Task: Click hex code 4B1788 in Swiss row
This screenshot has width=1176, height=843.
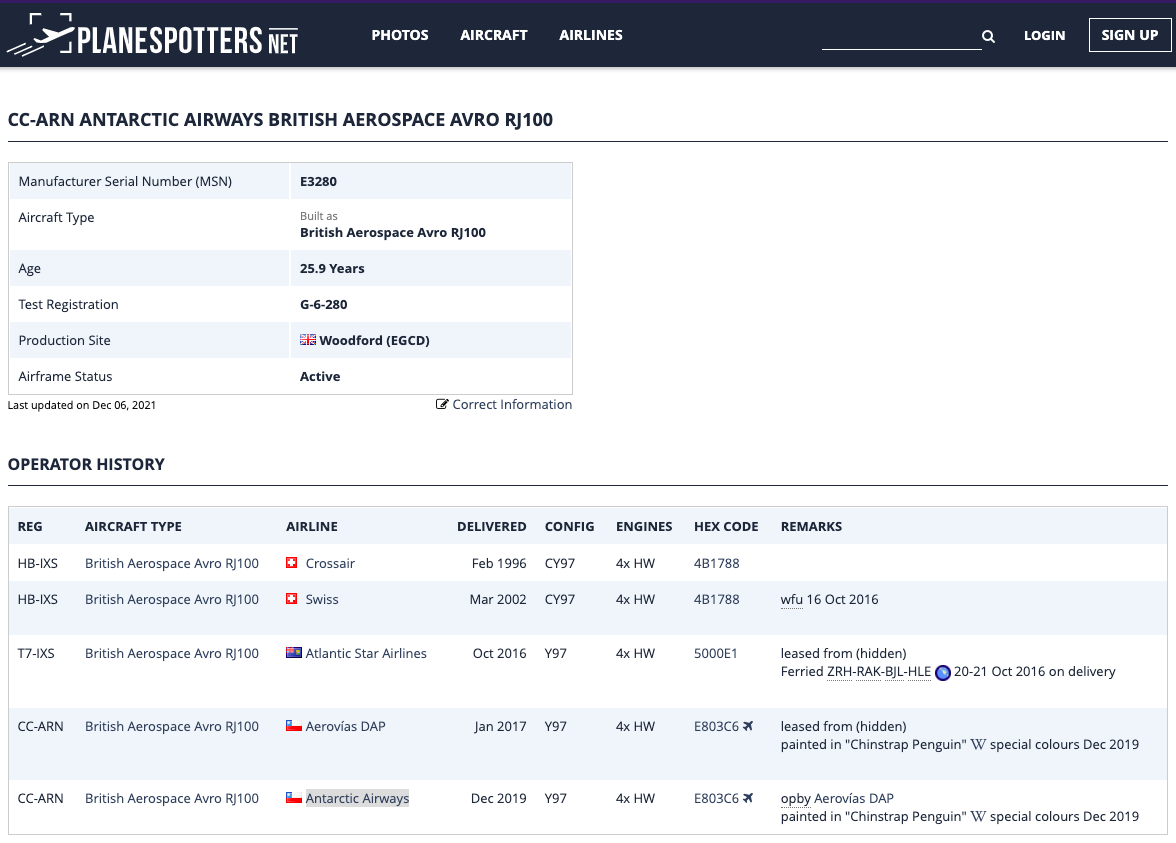Action: pos(716,599)
